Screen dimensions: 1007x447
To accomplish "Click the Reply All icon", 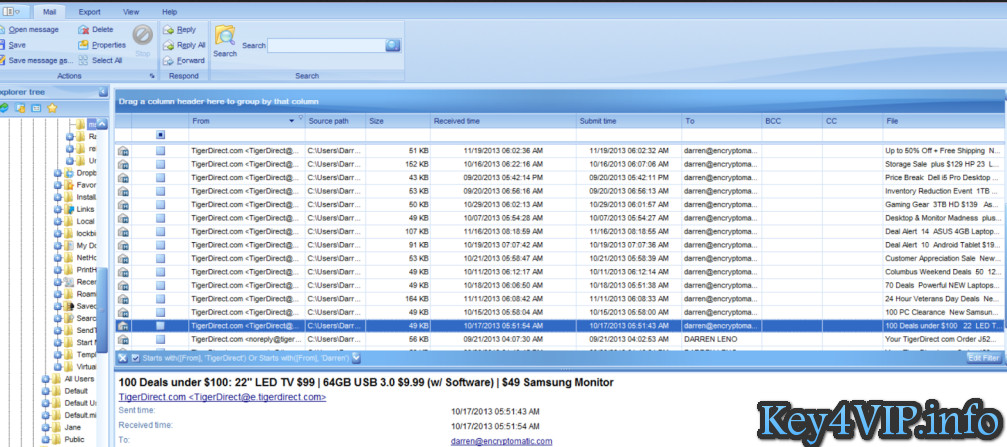I will pos(168,45).
